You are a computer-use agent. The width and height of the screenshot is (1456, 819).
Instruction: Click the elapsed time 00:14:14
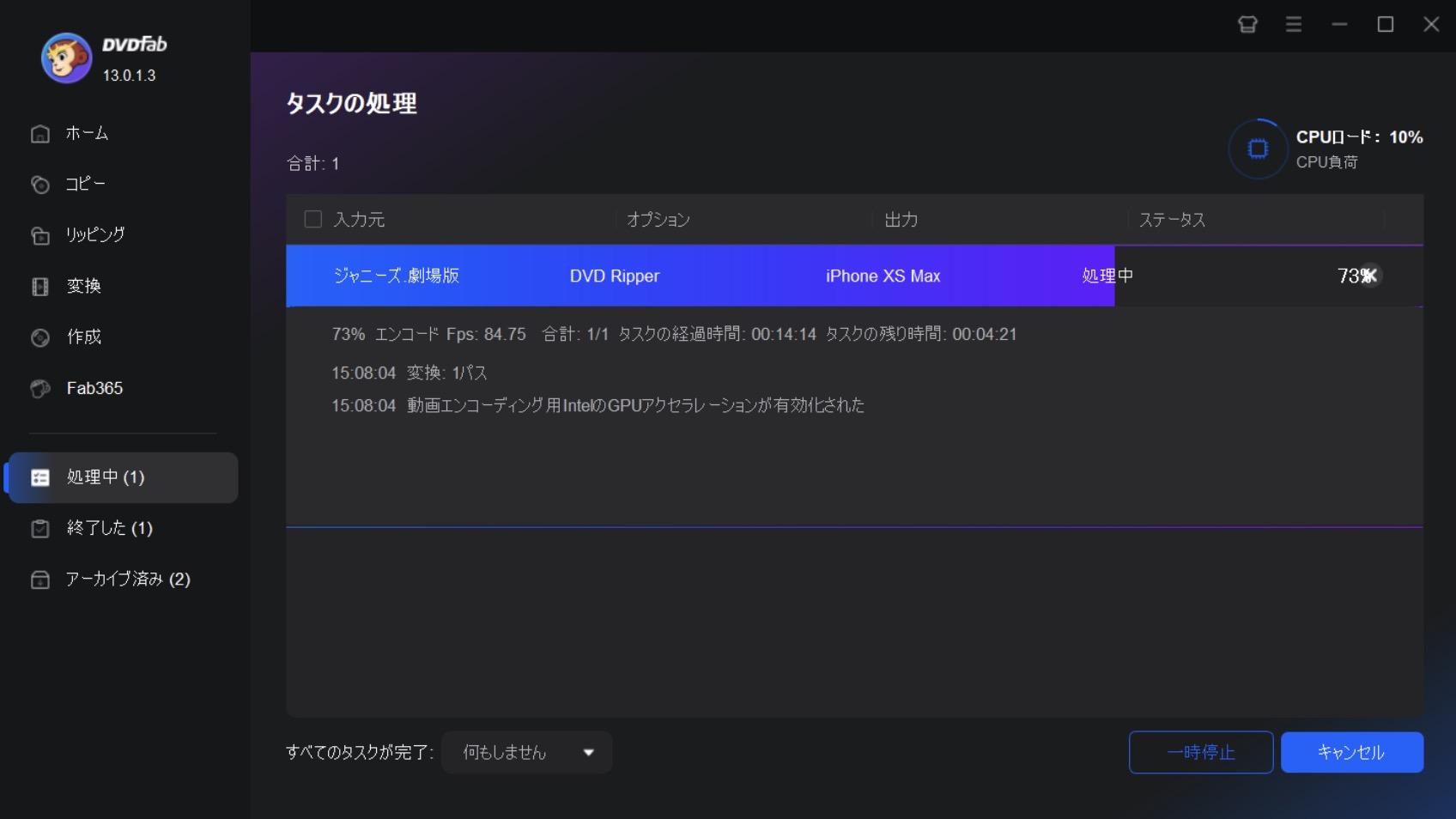(x=784, y=334)
